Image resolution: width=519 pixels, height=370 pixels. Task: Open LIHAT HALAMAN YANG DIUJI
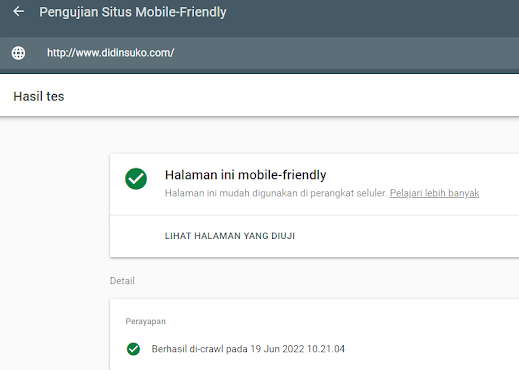pos(230,236)
